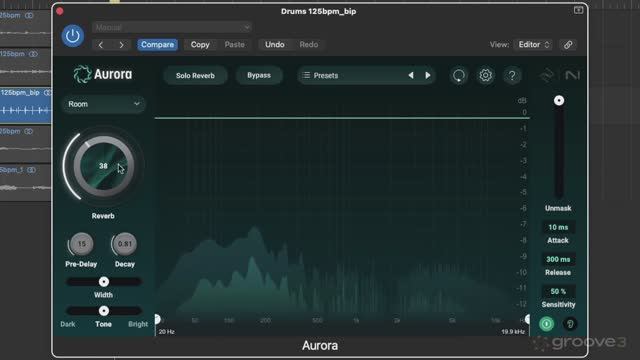Click the large Reverb amount knob
The image size is (640, 360).
pos(104,166)
